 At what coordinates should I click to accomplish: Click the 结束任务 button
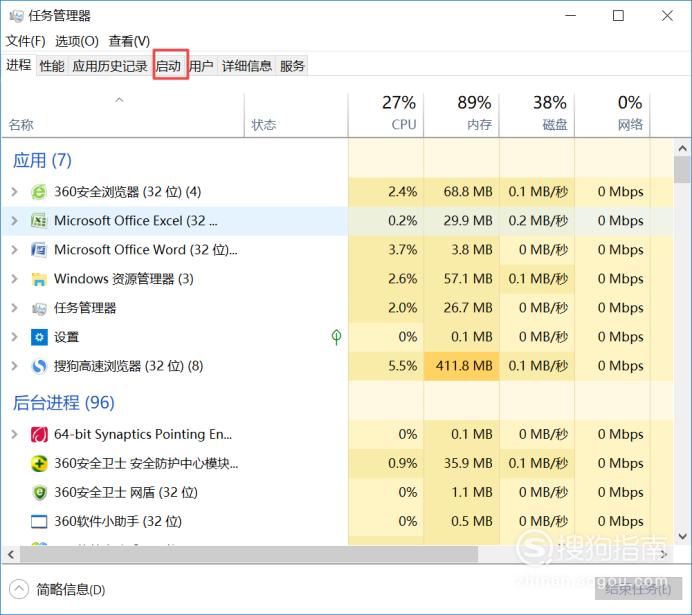[638, 589]
